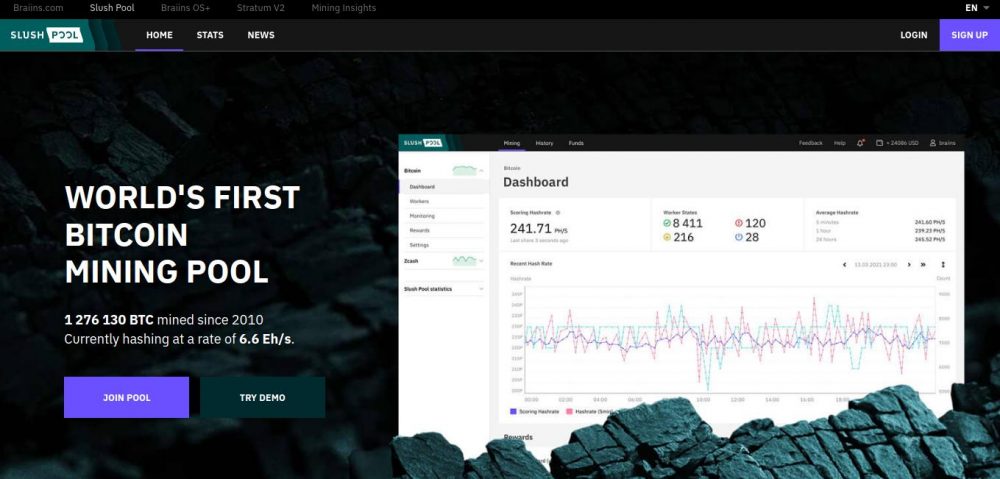
Task: Open the NEWS nav tab
Action: coord(261,35)
